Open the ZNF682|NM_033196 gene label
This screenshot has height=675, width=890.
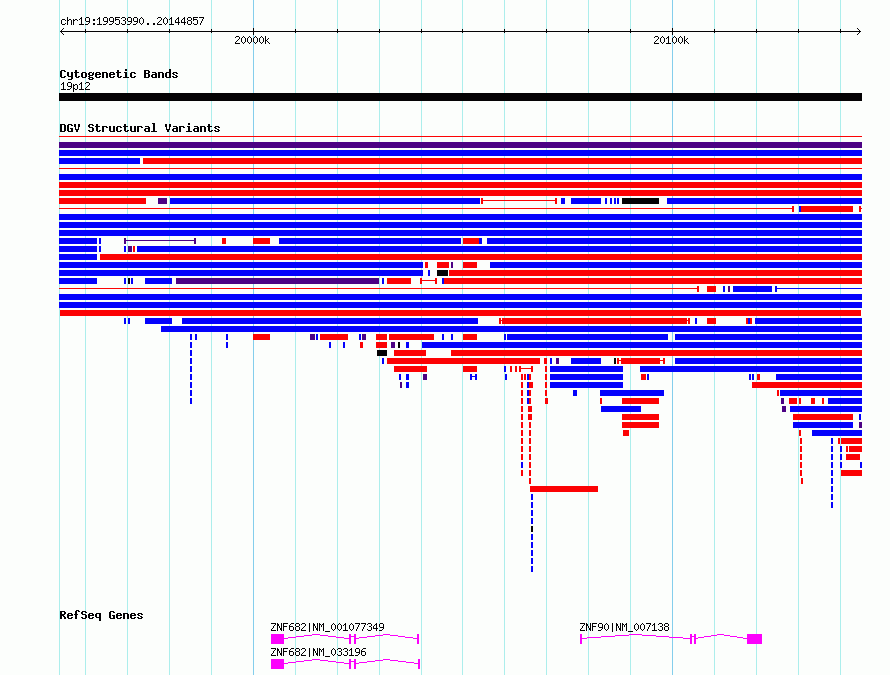pos(318,652)
